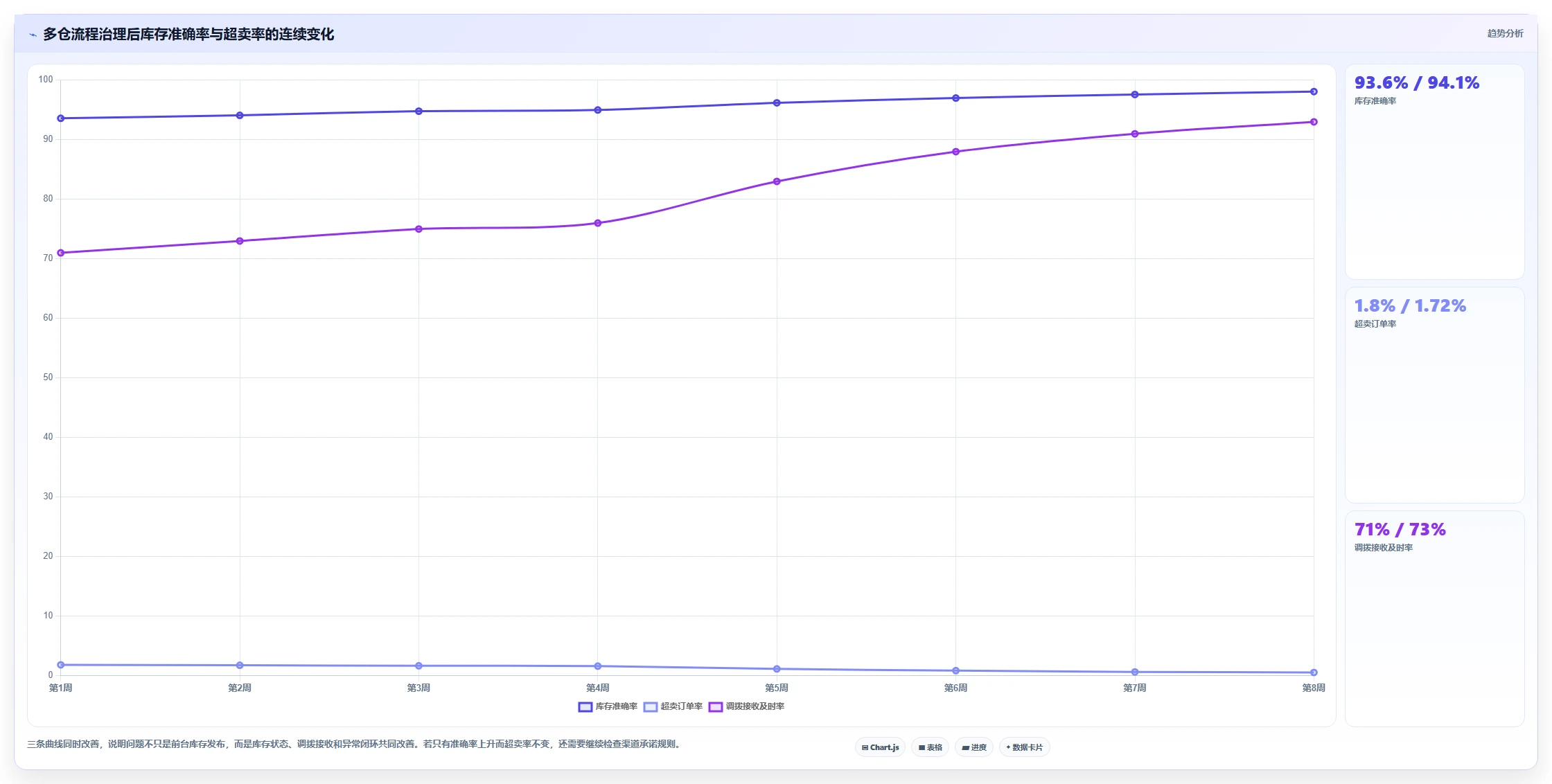The height and width of the screenshot is (784, 1552).
Task: Click the x-axis label 第6周
Action: coord(955,688)
